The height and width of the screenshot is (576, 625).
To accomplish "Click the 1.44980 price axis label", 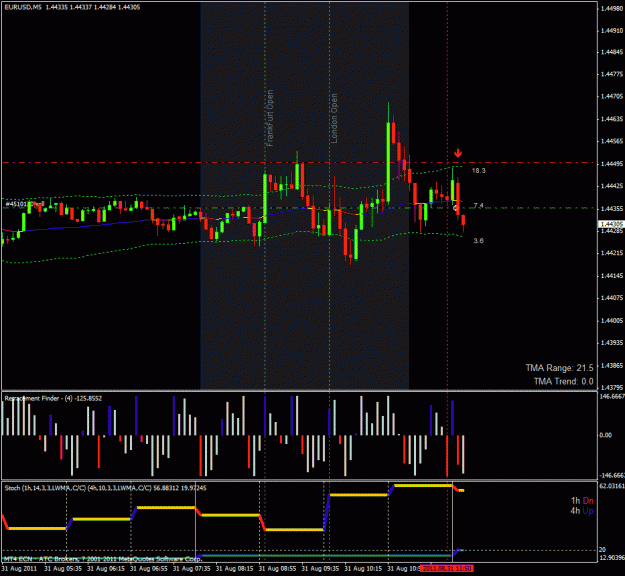I will click(612, 8).
